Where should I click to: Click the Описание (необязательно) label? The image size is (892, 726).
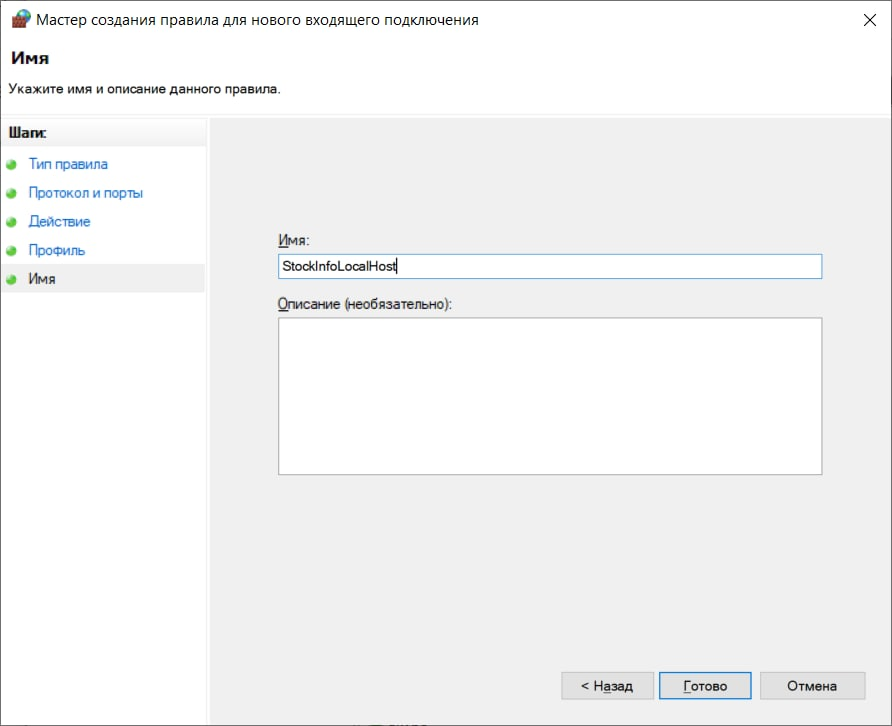365,303
